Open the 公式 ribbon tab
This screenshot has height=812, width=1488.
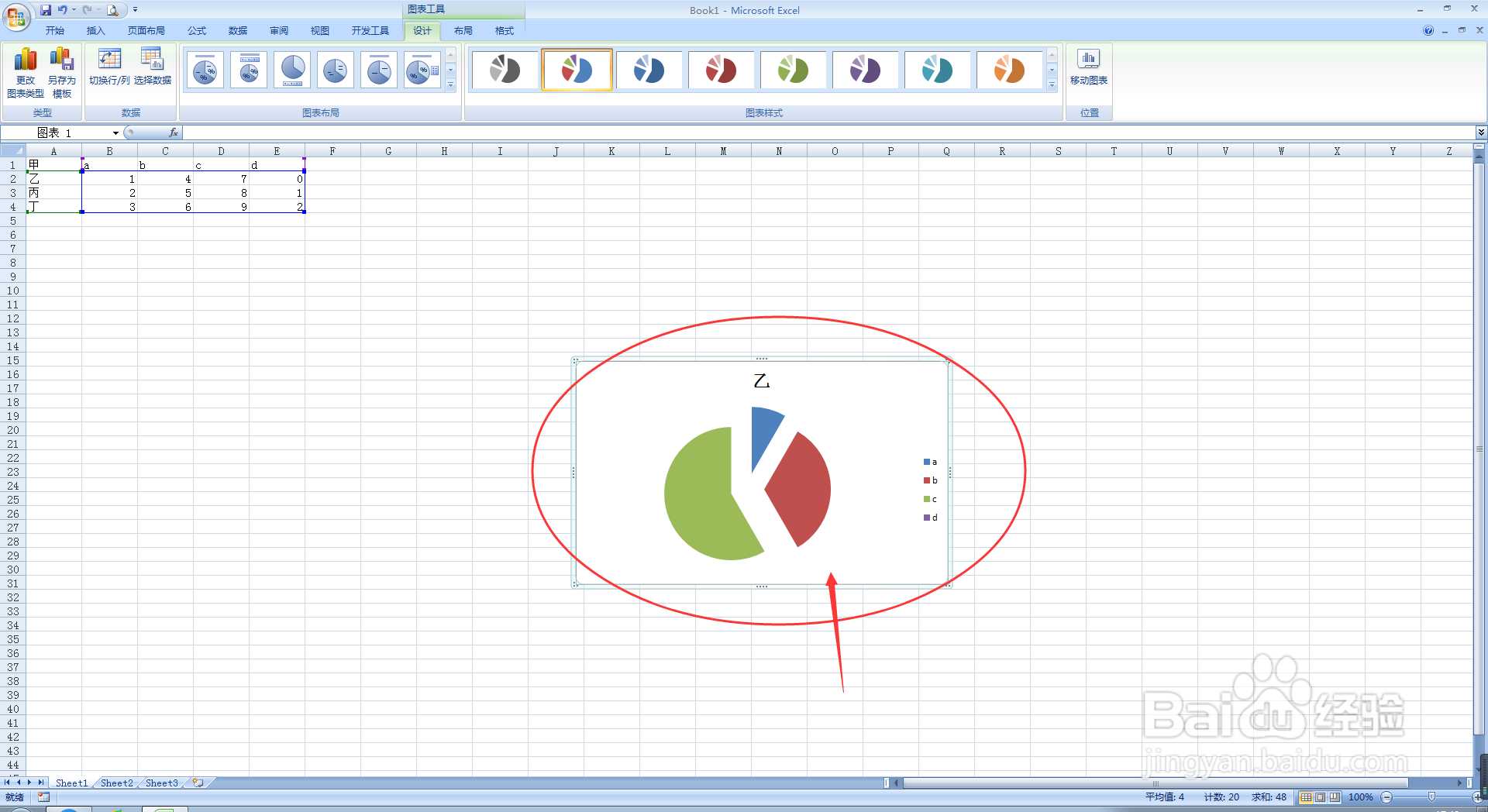pyautogui.click(x=197, y=31)
